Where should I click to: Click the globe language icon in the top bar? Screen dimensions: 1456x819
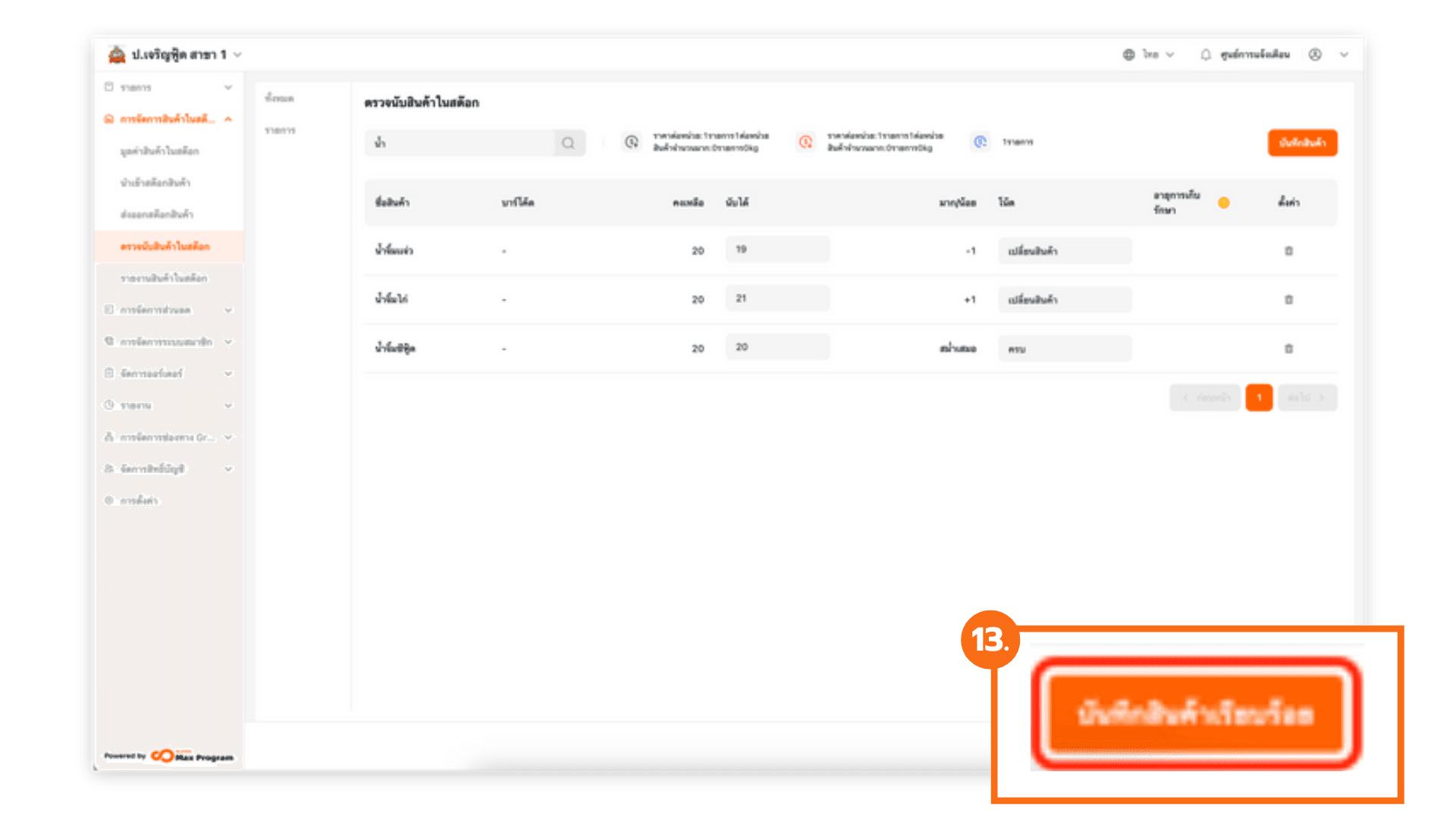[1128, 55]
